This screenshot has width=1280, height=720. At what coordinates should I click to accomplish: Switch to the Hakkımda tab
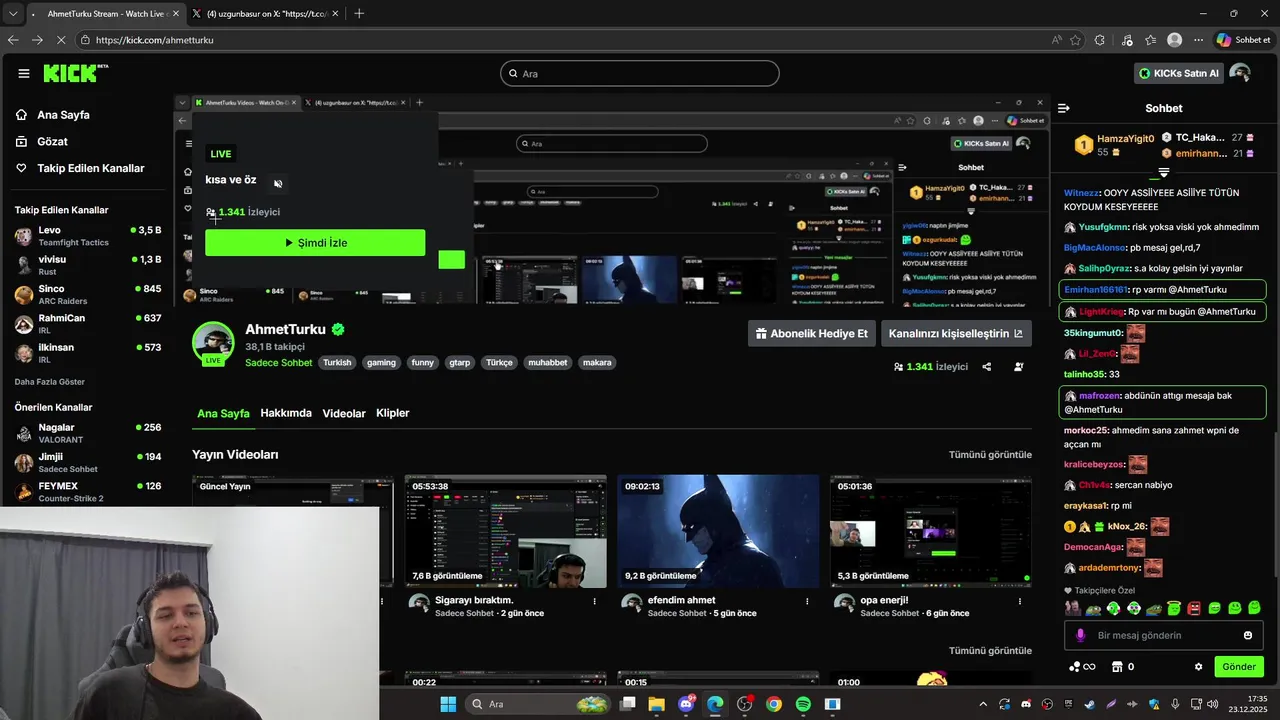click(286, 413)
